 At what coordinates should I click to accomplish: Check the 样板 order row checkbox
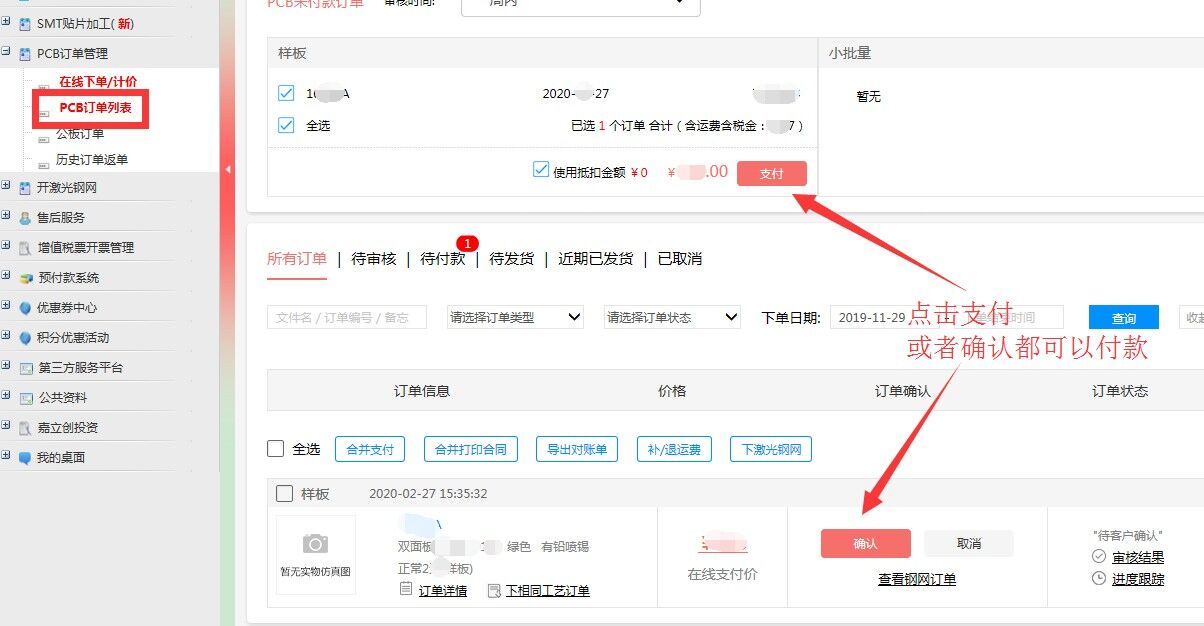click(x=284, y=494)
